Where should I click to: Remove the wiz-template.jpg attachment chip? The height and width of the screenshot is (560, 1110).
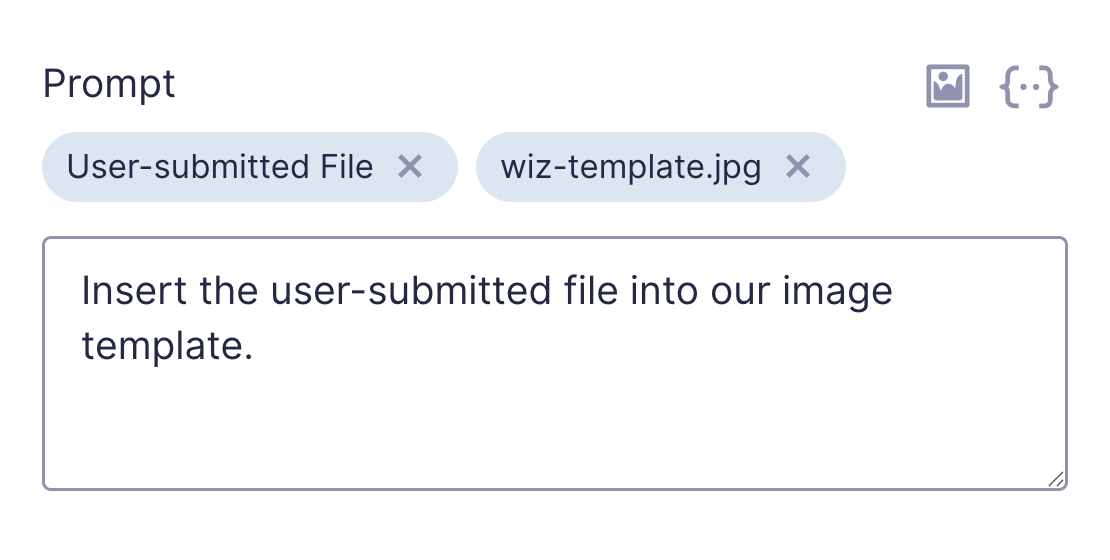coord(798,167)
